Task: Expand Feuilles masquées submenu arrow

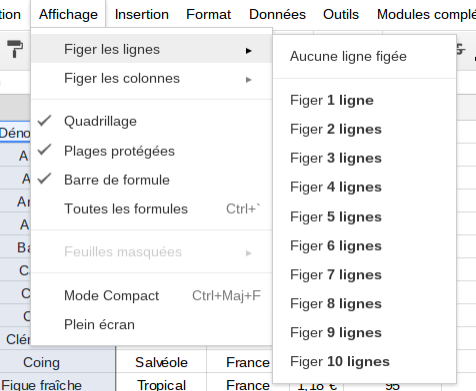Action: [248, 253]
